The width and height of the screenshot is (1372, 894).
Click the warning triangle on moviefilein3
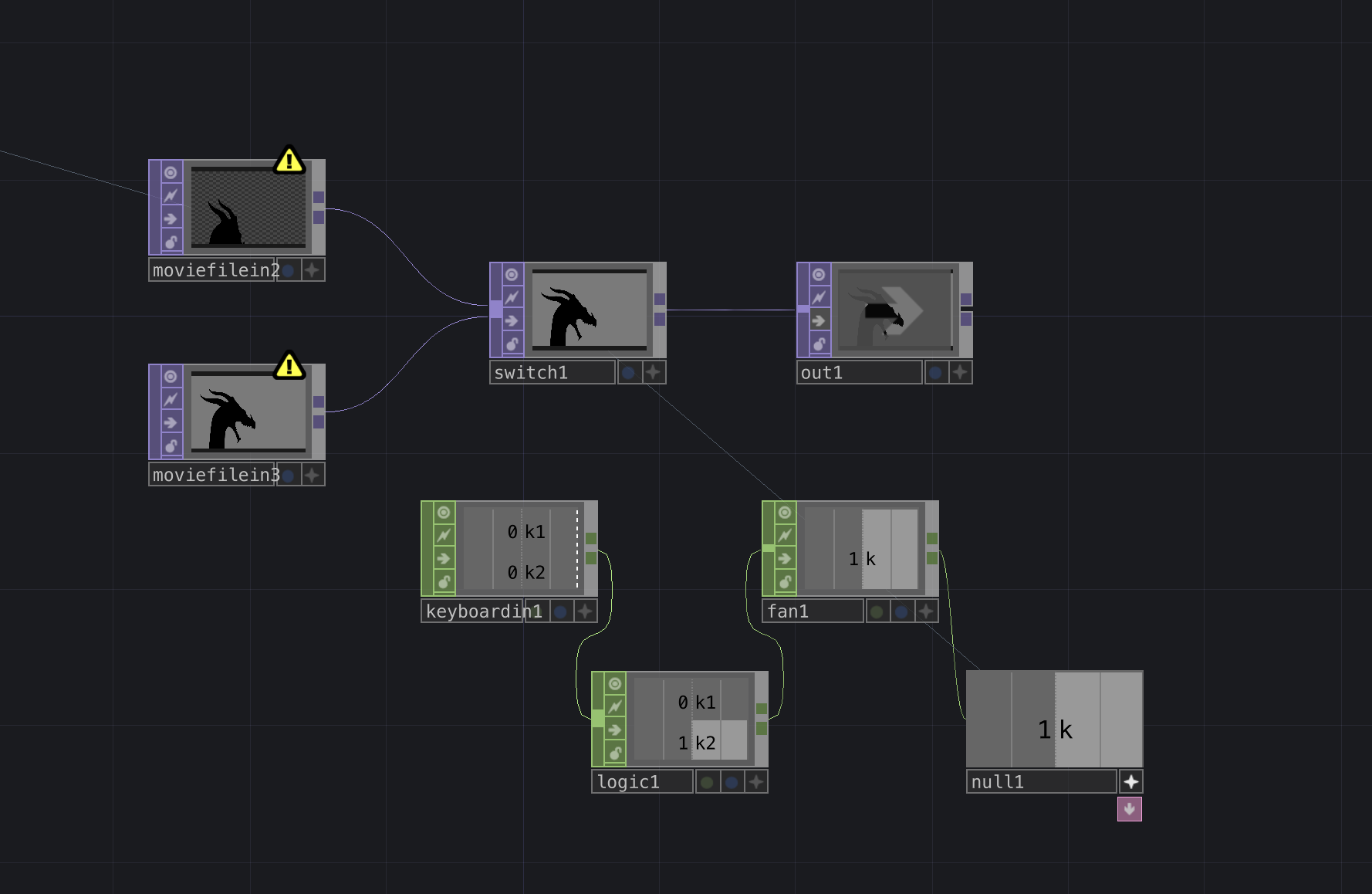(289, 367)
